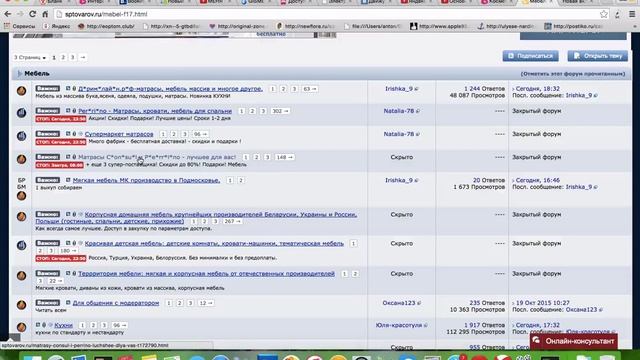640x360 pixels.
Task: Go to page 3 in top pagination
Action: pos(73,58)
